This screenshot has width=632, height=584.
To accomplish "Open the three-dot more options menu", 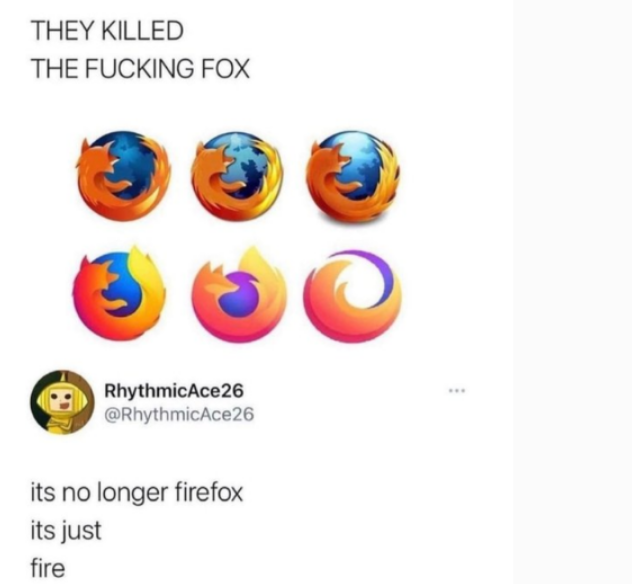I will 457,390.
